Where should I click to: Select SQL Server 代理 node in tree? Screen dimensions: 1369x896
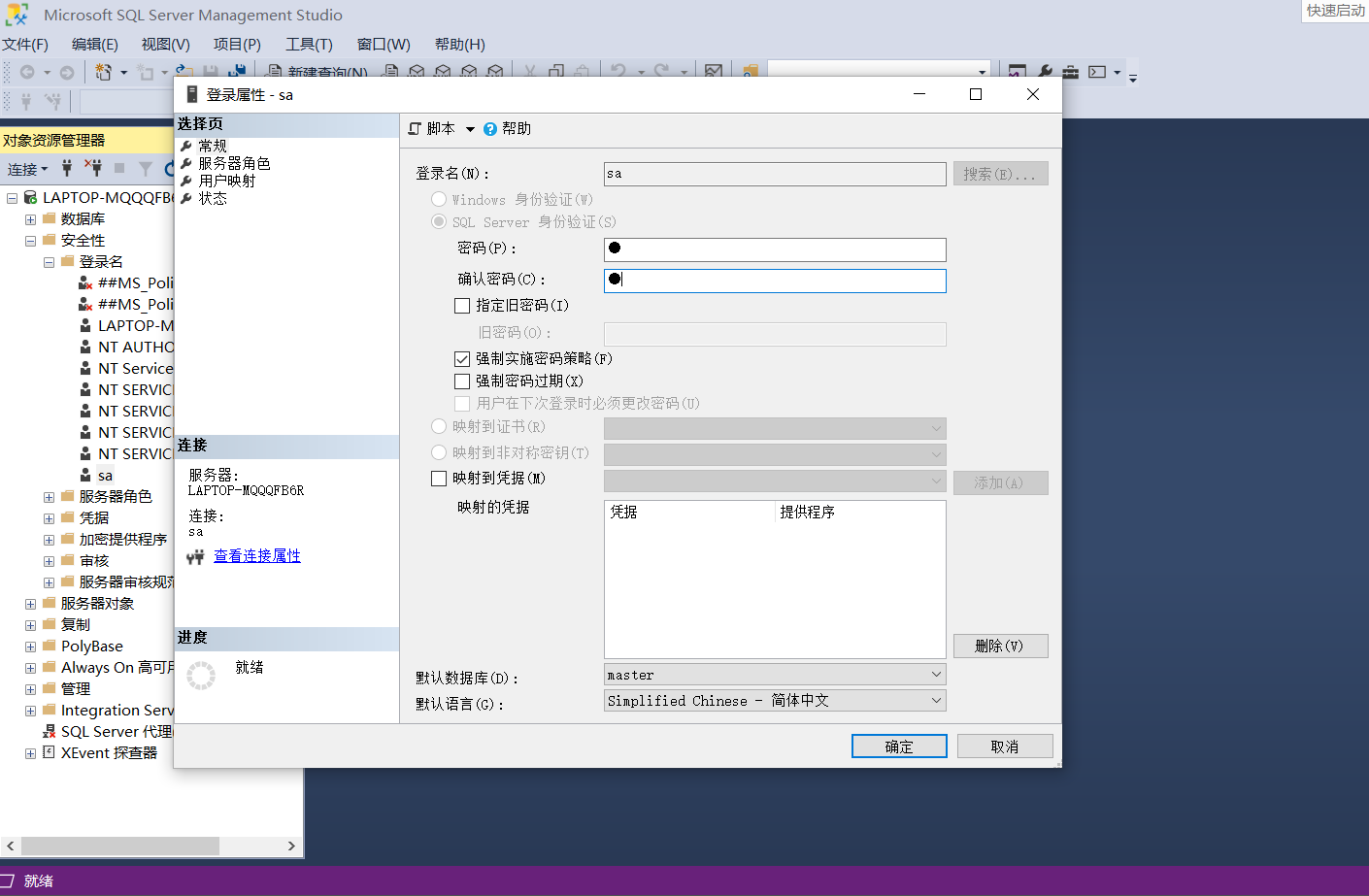tap(116, 732)
